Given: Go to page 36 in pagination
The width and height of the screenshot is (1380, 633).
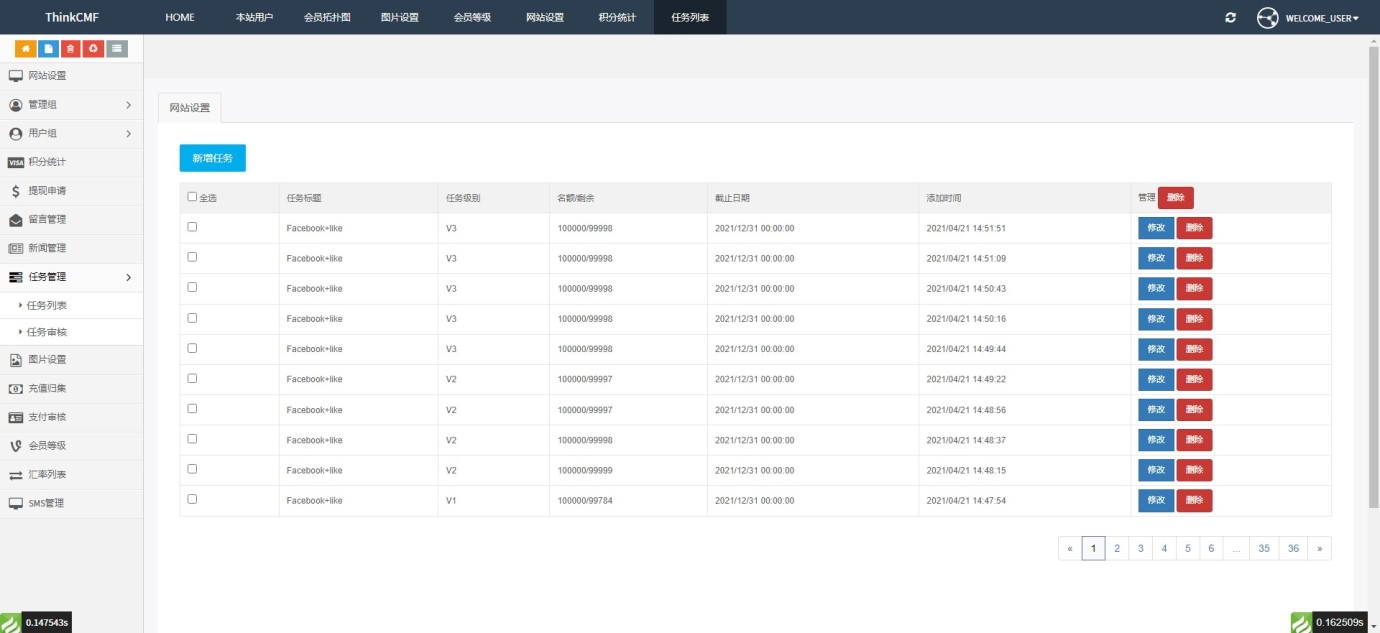Looking at the screenshot, I should [x=1293, y=548].
